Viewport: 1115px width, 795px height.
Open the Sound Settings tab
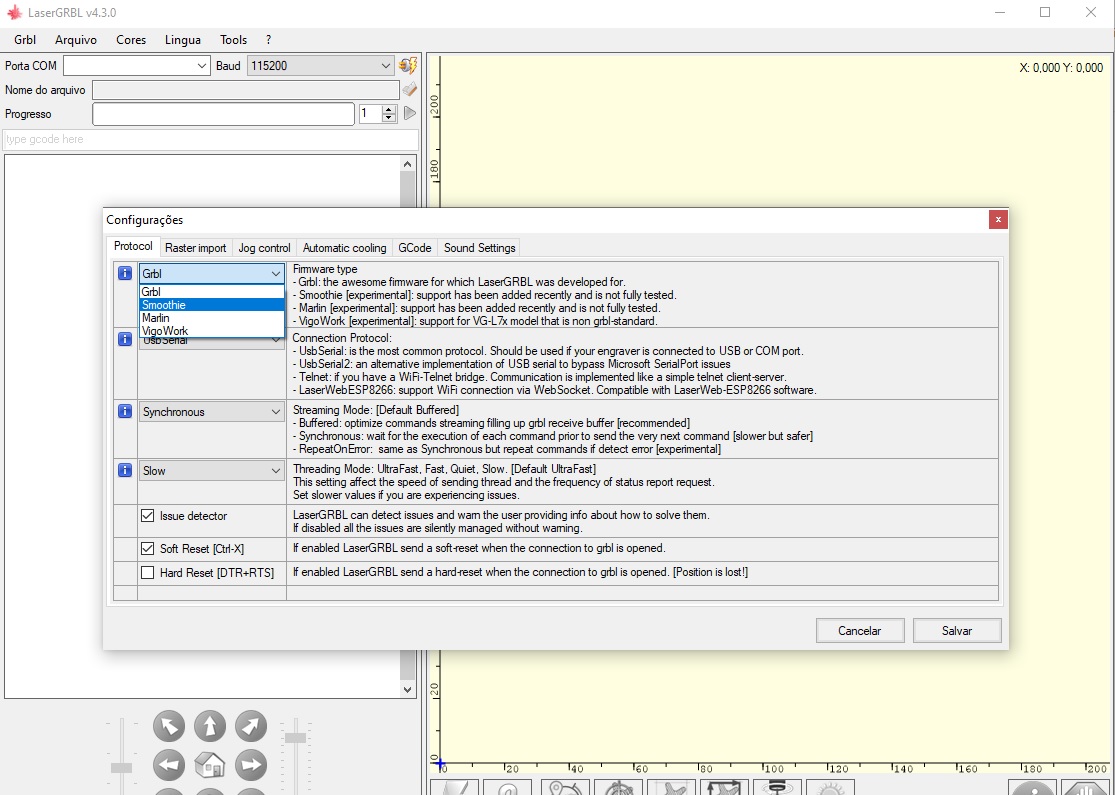479,248
